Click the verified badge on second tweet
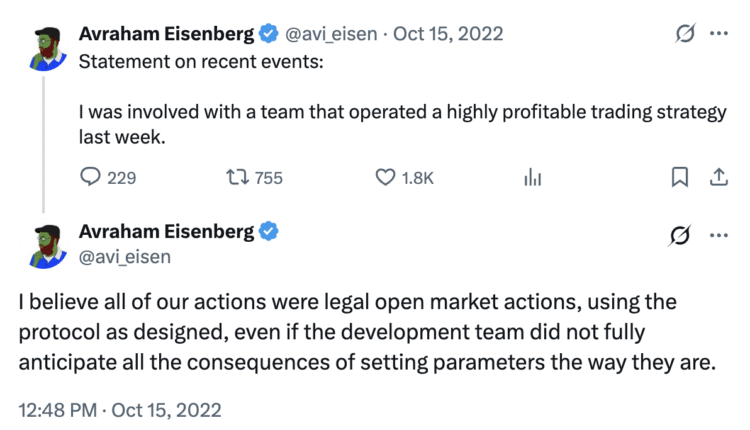 point(269,232)
